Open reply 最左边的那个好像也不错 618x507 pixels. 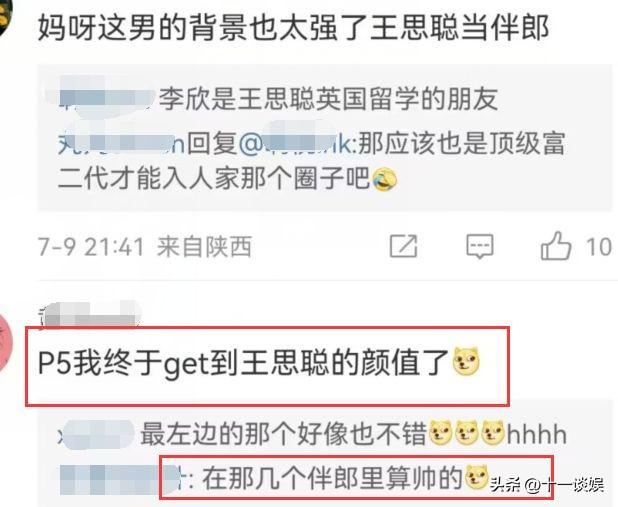(x=313, y=434)
